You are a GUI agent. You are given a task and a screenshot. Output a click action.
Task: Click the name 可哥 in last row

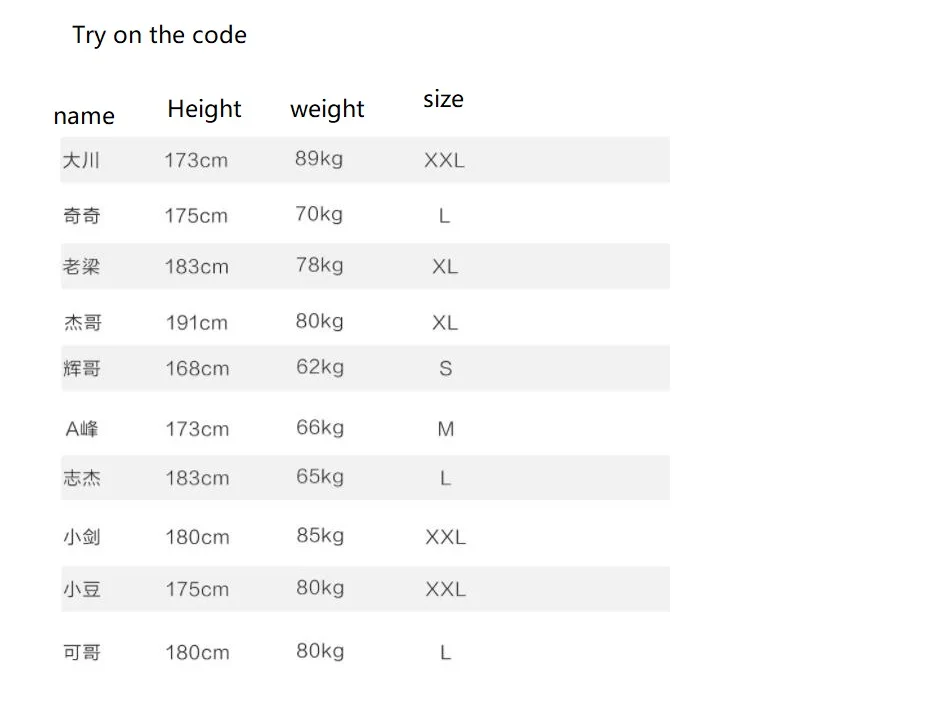[x=82, y=653]
